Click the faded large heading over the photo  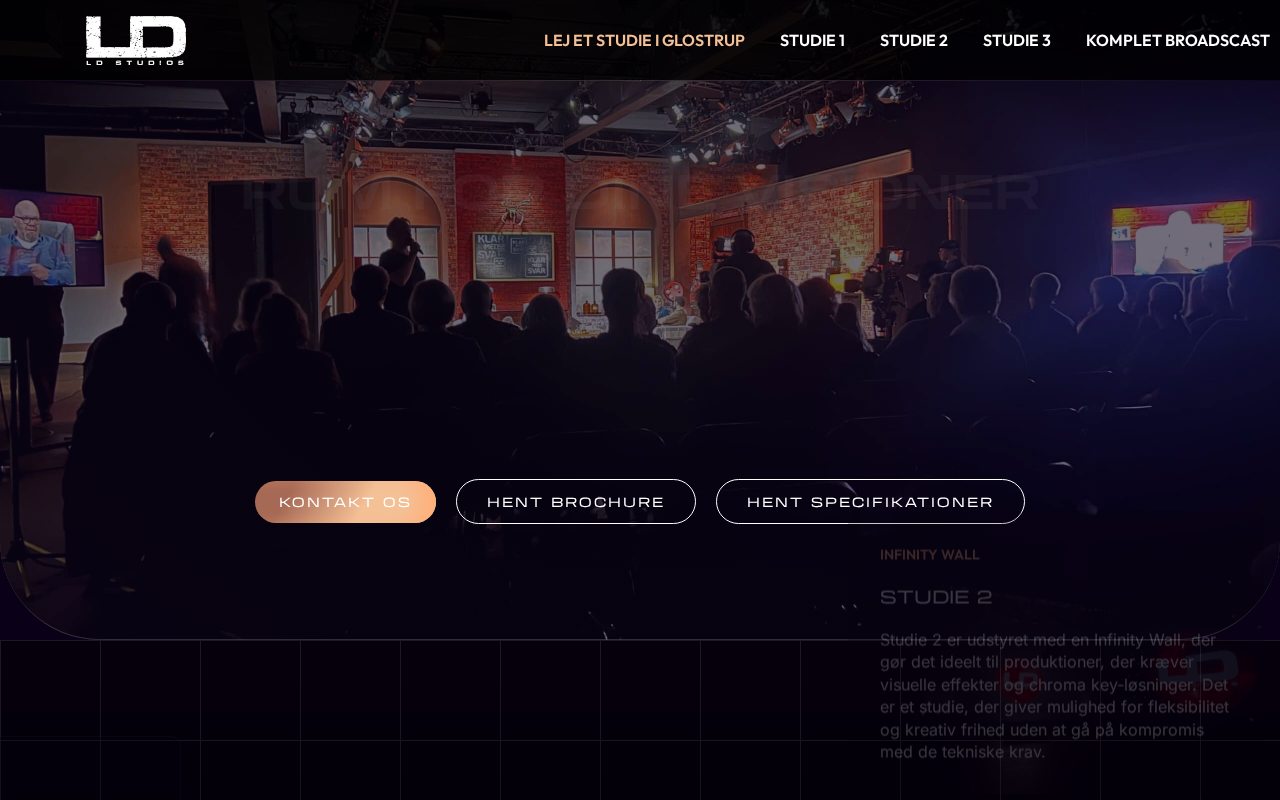pyautogui.click(x=640, y=192)
